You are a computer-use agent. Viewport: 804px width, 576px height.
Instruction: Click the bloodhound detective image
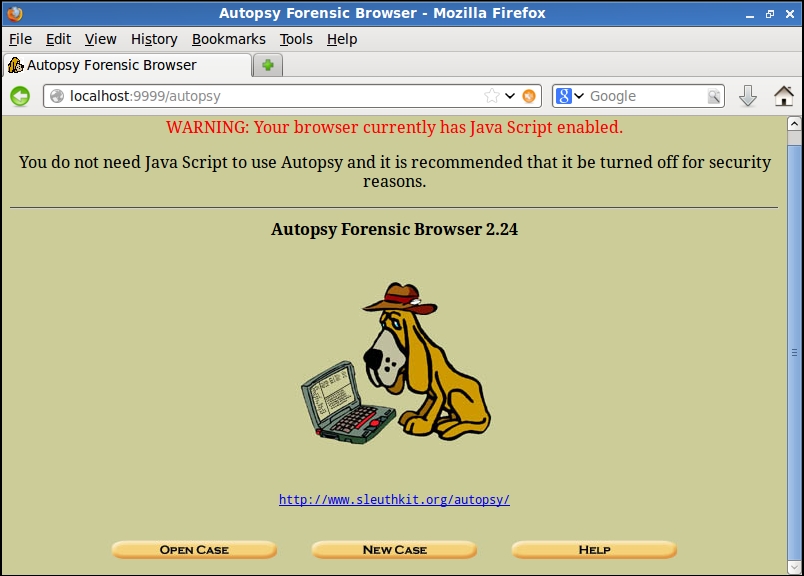point(395,363)
